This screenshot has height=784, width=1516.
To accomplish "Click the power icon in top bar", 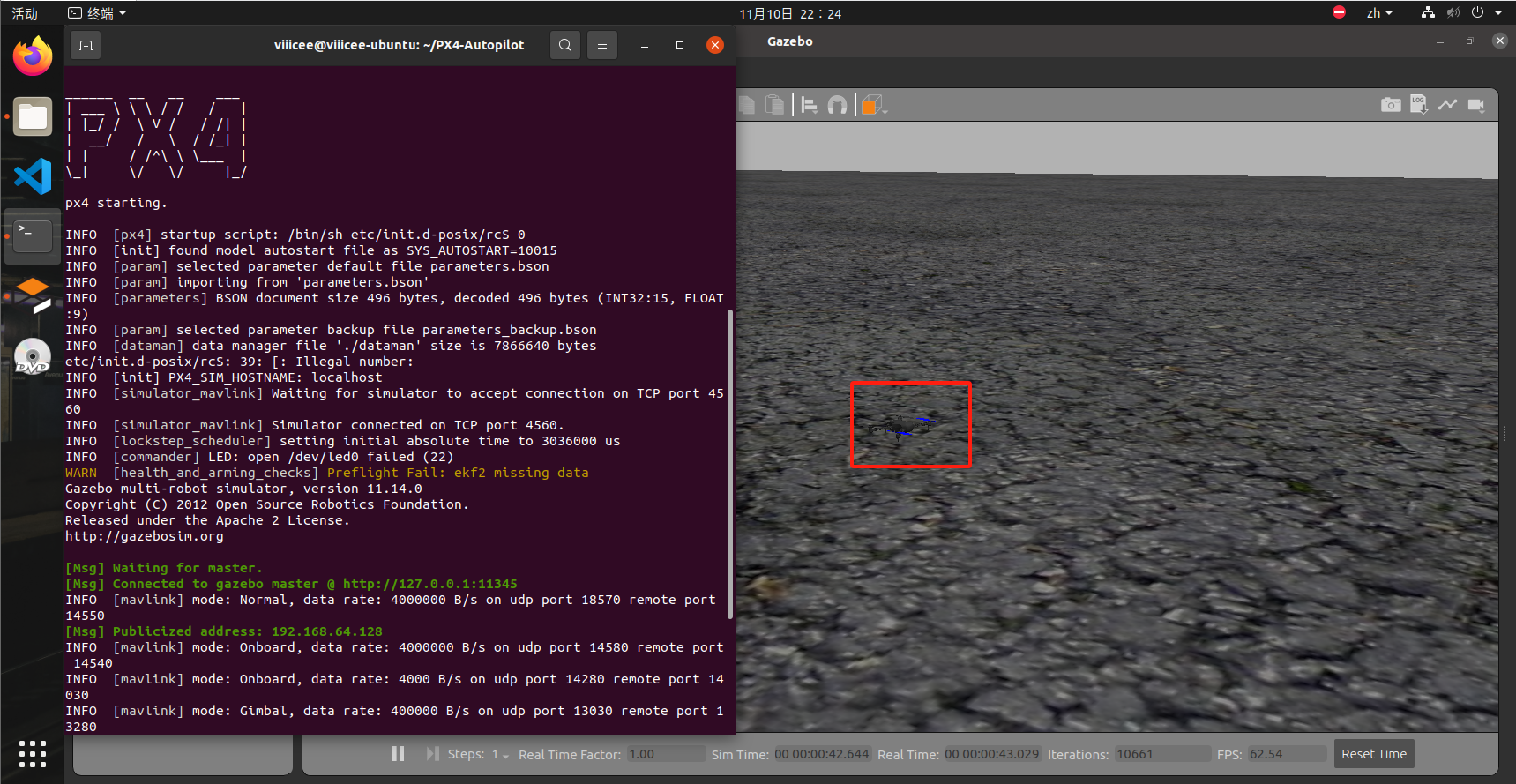I will (1477, 12).
